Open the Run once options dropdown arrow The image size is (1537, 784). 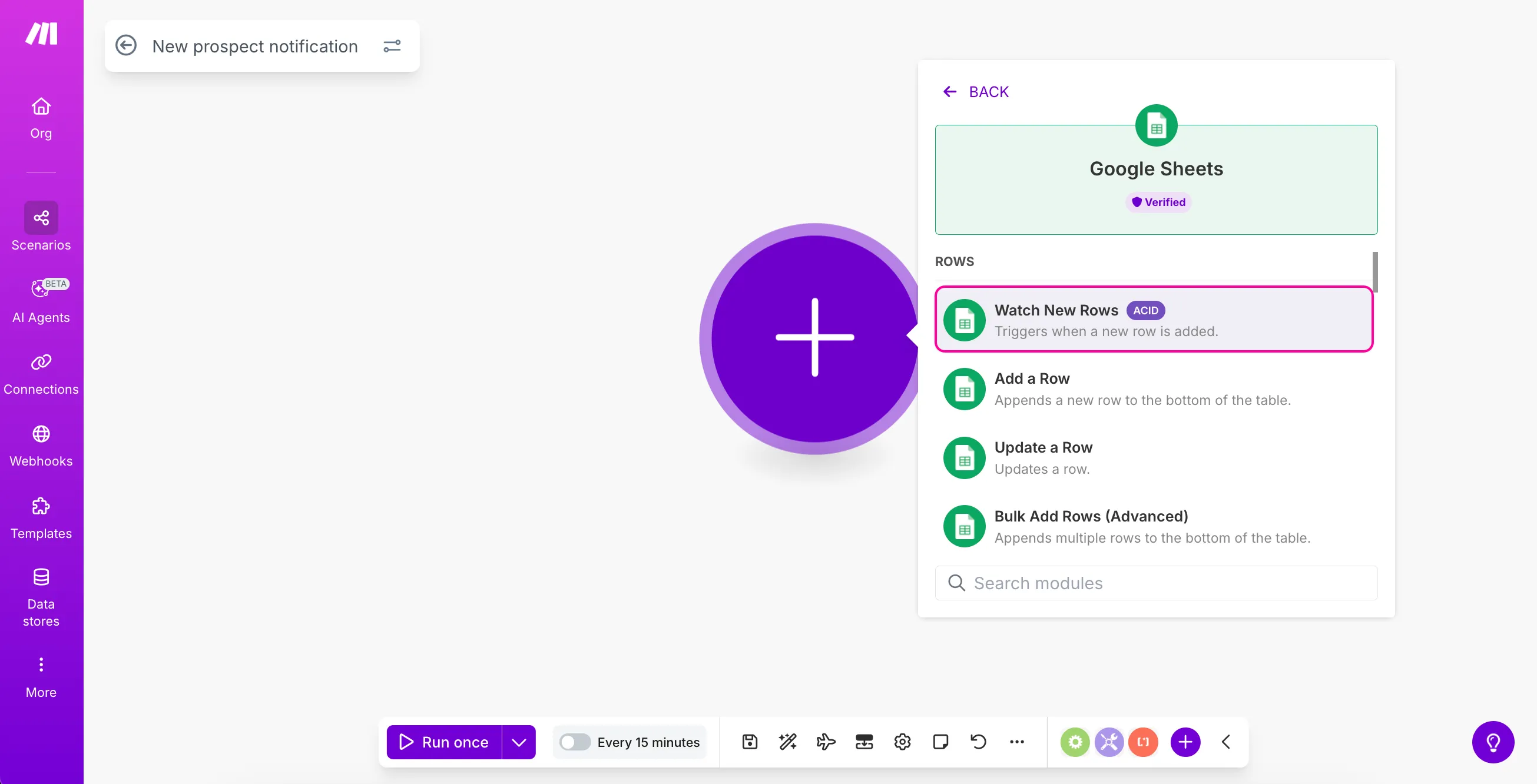pyautogui.click(x=519, y=742)
